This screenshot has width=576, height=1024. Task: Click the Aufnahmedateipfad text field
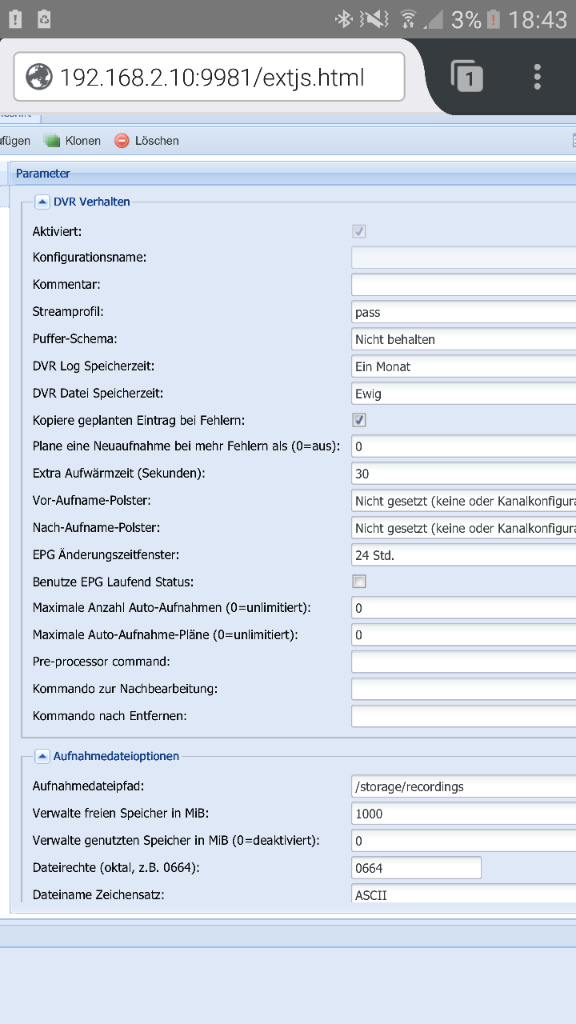[464, 787]
